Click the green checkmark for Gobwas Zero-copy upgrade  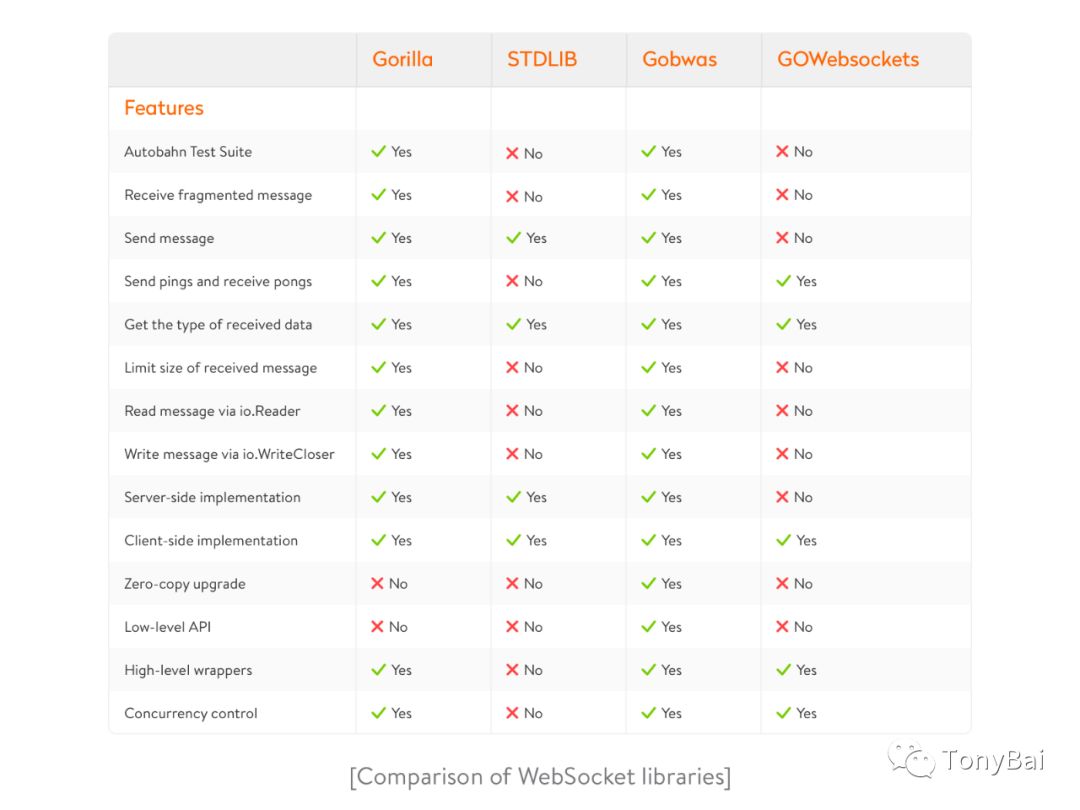click(x=648, y=583)
